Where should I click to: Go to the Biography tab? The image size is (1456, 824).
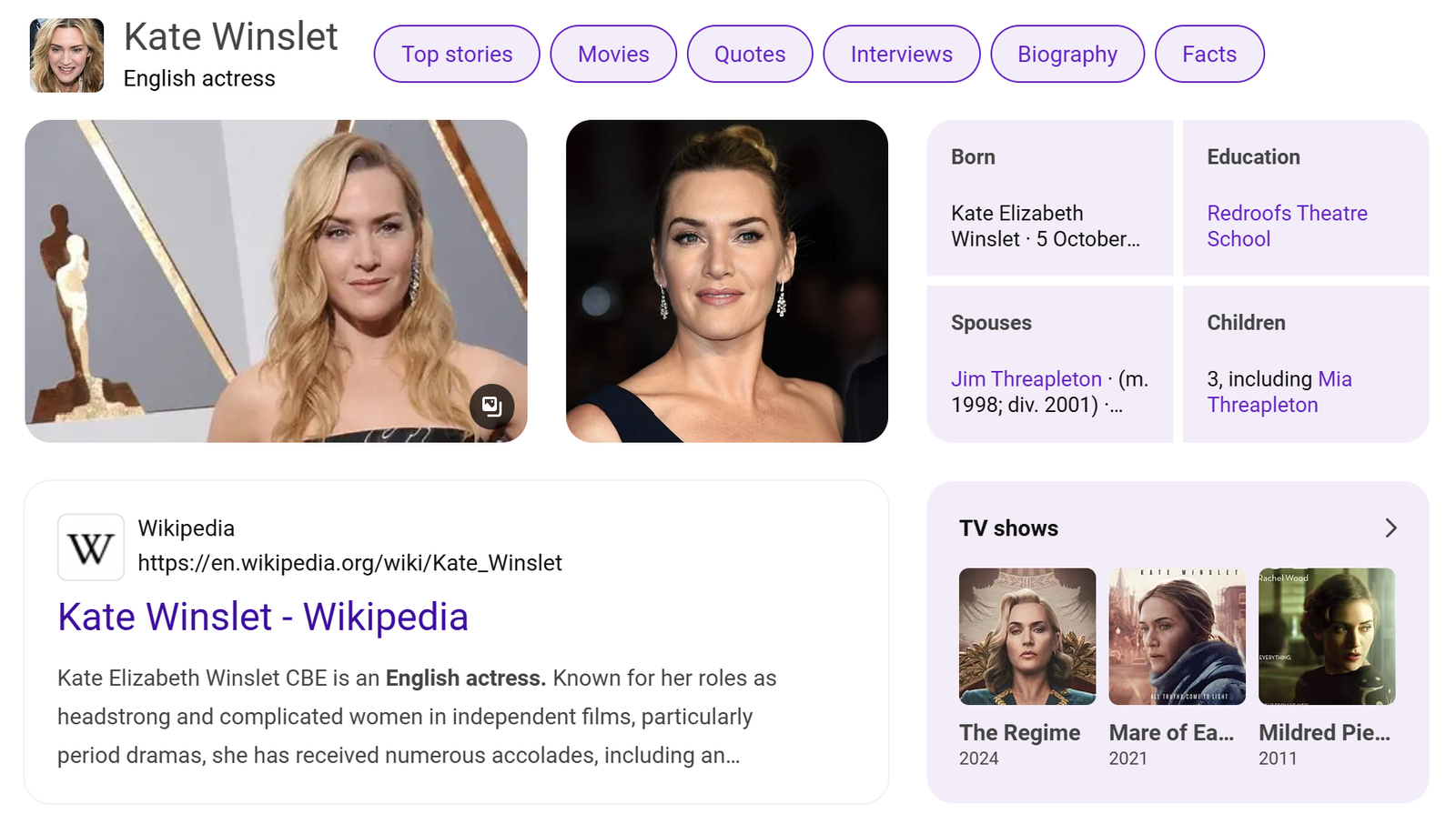click(x=1067, y=55)
